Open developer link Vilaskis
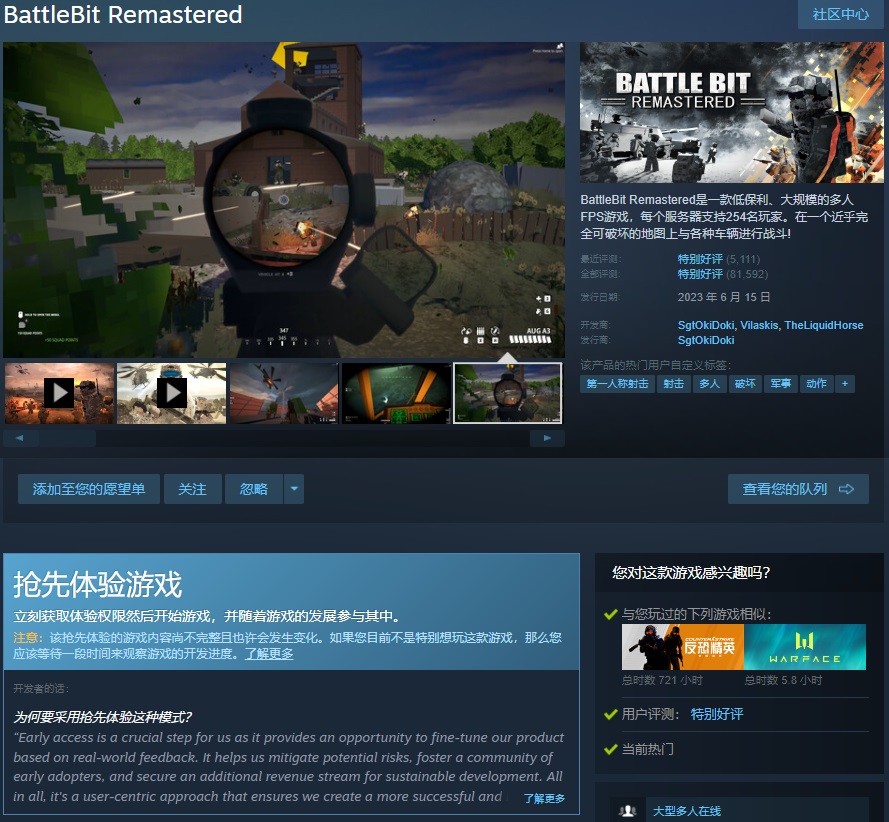Screen dimensions: 889x822 (758, 325)
